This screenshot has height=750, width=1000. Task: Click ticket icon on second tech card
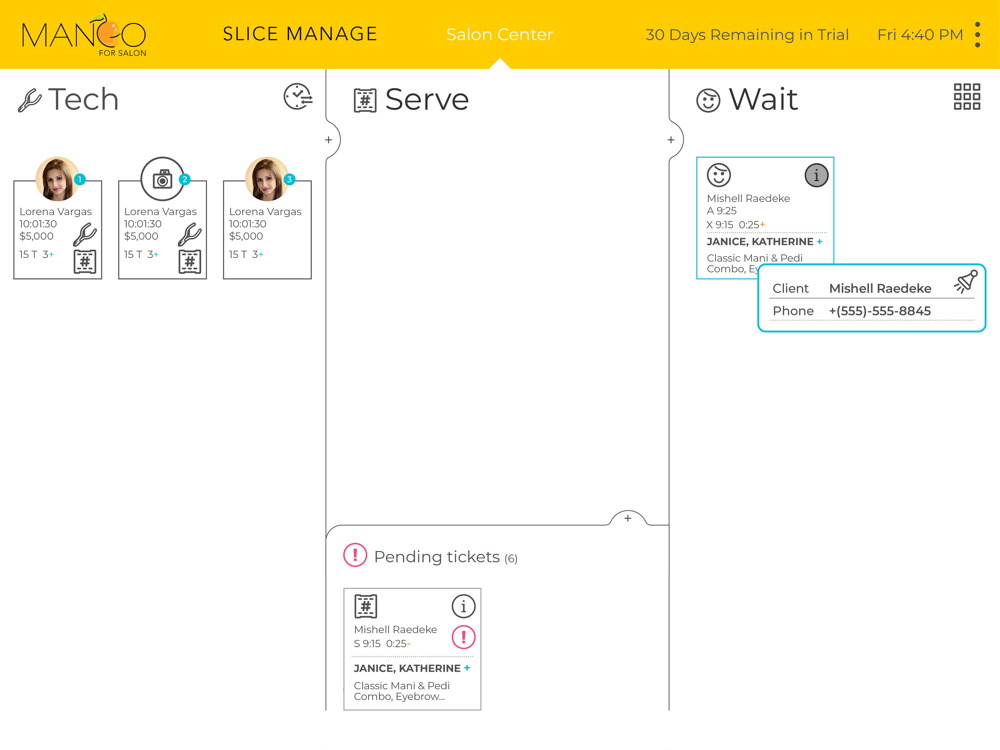pyautogui.click(x=190, y=261)
